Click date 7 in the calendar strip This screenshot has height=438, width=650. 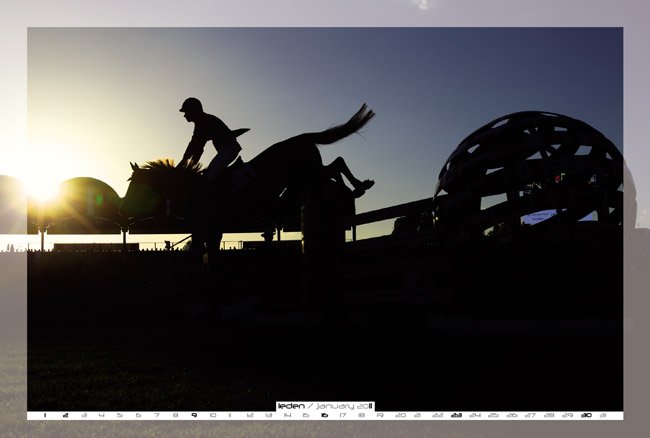pyautogui.click(x=156, y=415)
